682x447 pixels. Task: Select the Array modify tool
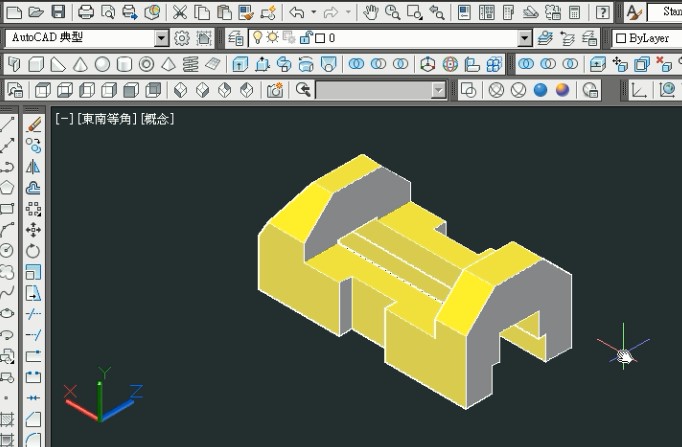(x=33, y=209)
